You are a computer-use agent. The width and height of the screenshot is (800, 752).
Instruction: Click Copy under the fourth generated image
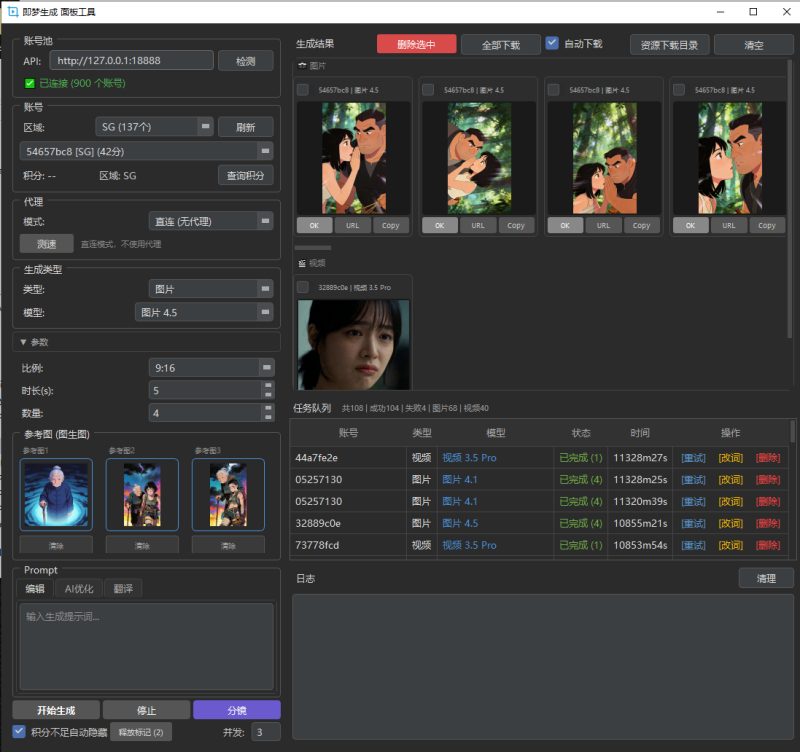click(766, 225)
